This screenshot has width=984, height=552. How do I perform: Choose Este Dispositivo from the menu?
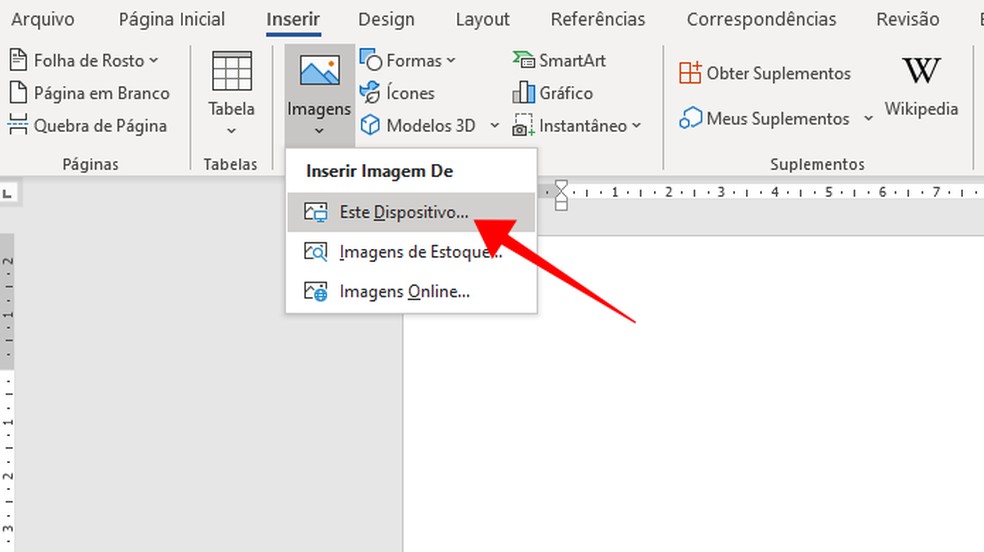(403, 212)
